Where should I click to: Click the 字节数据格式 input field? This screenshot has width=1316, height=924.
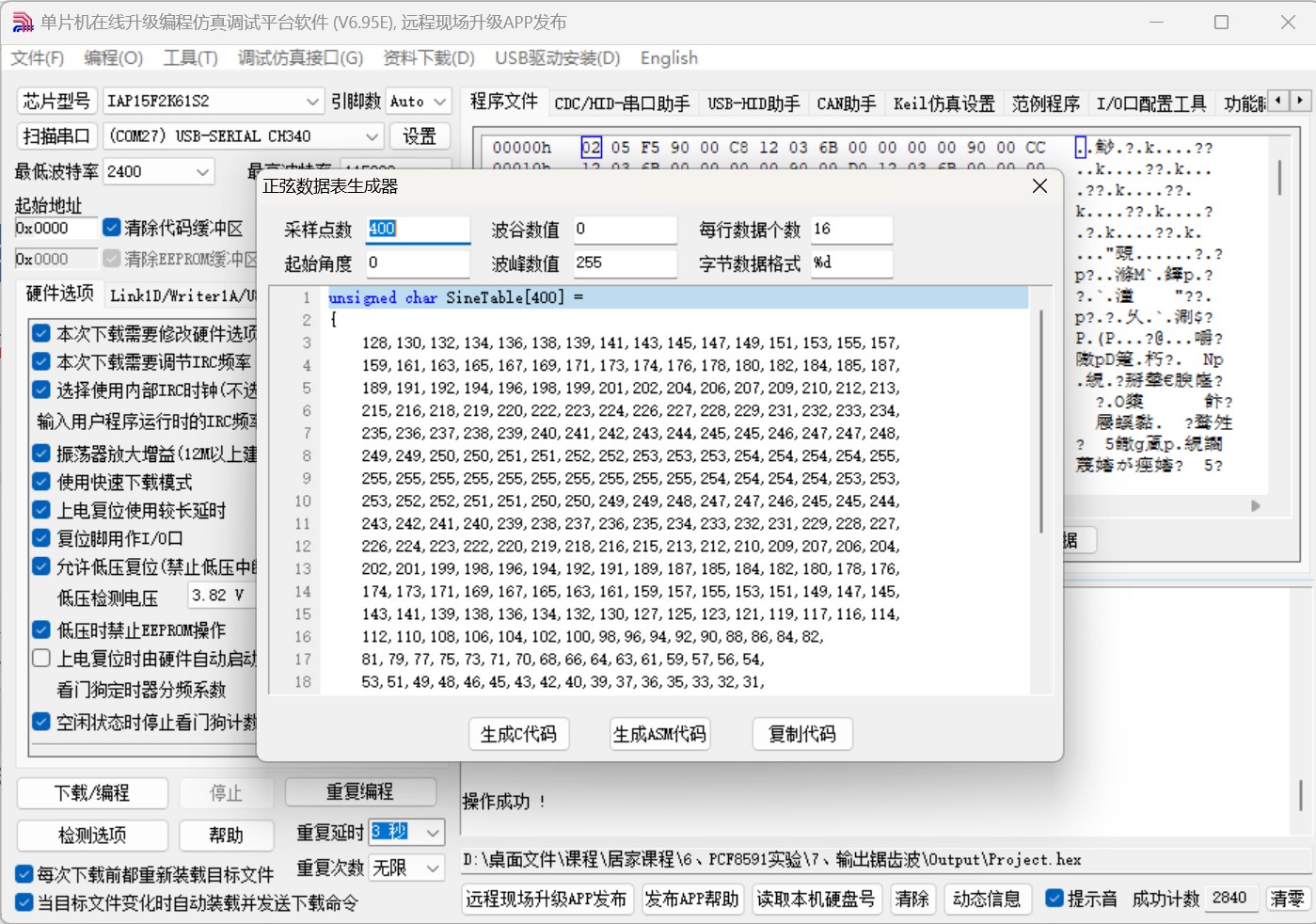point(851,263)
